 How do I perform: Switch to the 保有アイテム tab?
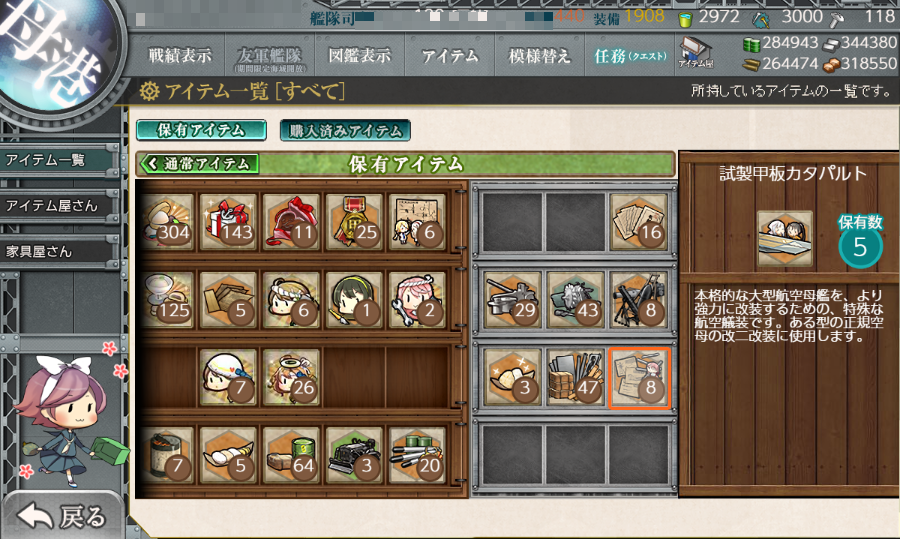(x=201, y=130)
